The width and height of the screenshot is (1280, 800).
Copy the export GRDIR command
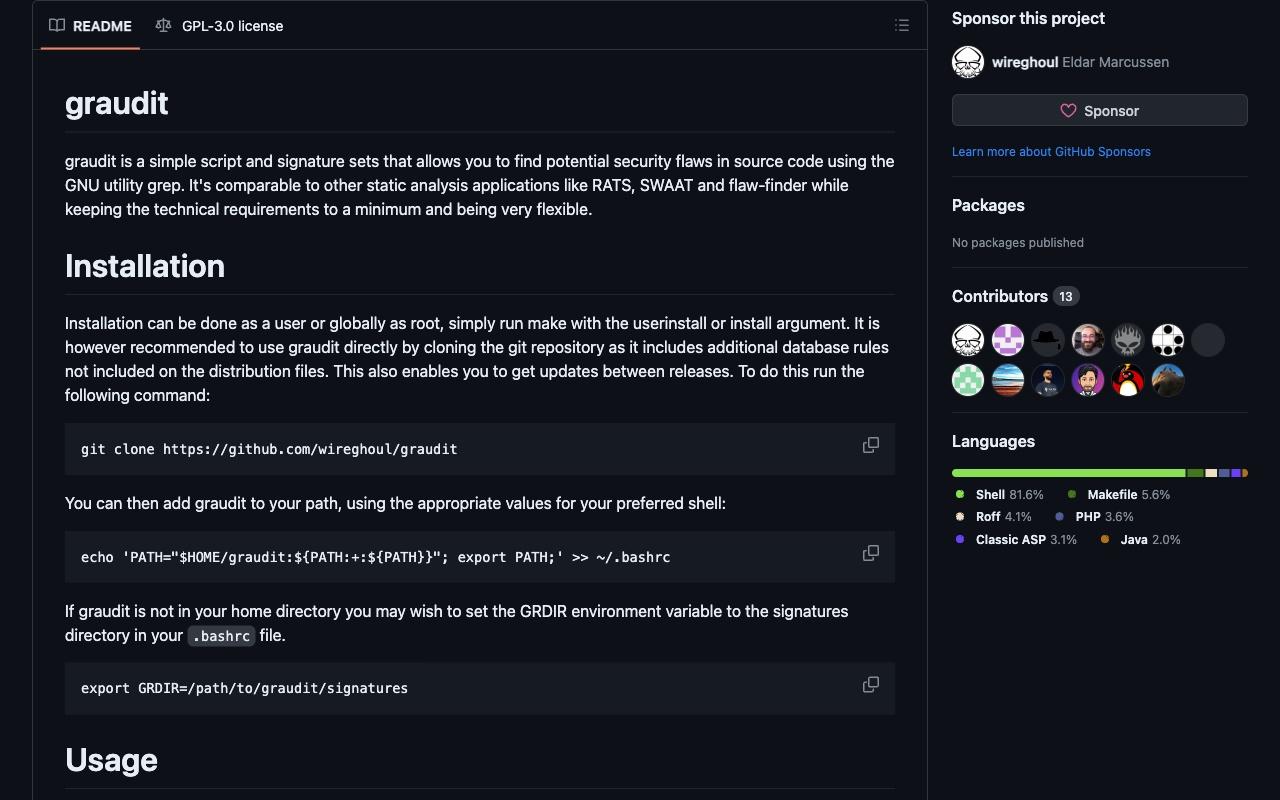pos(871,685)
